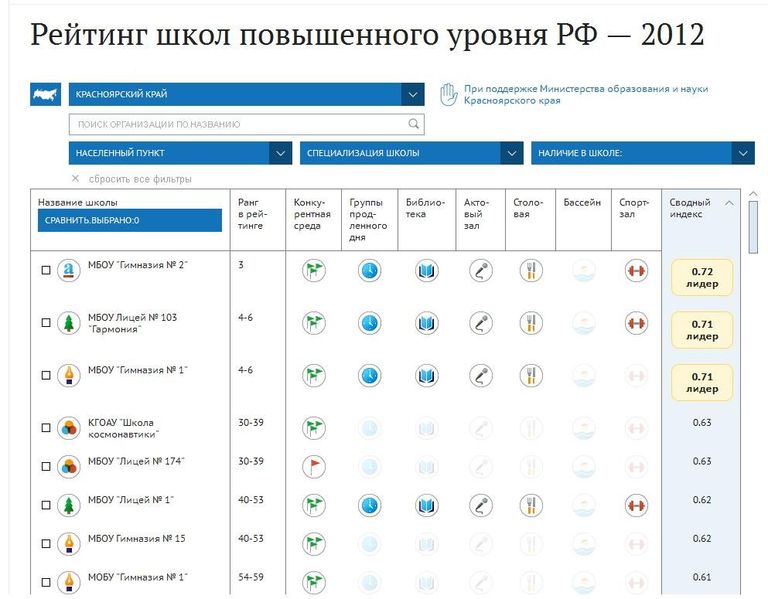The width and height of the screenshot is (768, 599).
Task: Click the library book icon for Гимназия № 2
Action: pyautogui.click(x=427, y=270)
